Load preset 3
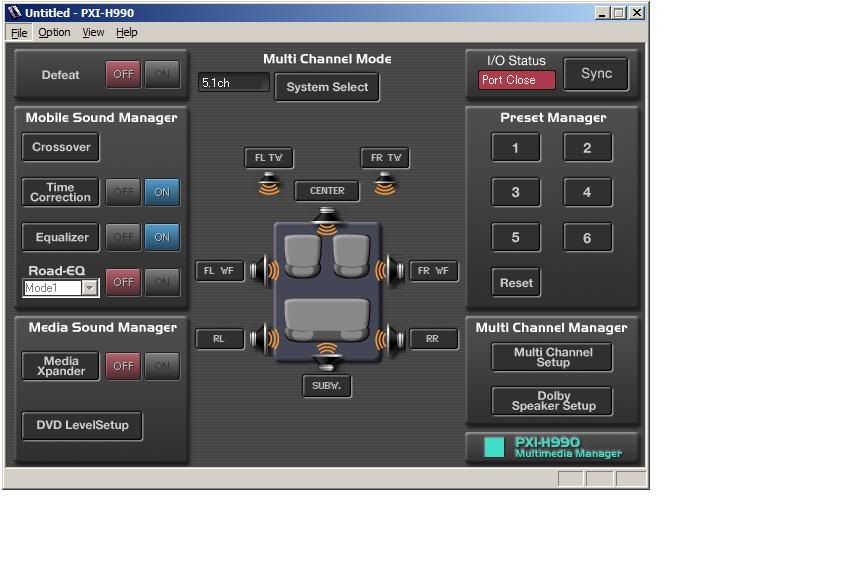Screen dimensions: 858x570 click(x=515, y=192)
